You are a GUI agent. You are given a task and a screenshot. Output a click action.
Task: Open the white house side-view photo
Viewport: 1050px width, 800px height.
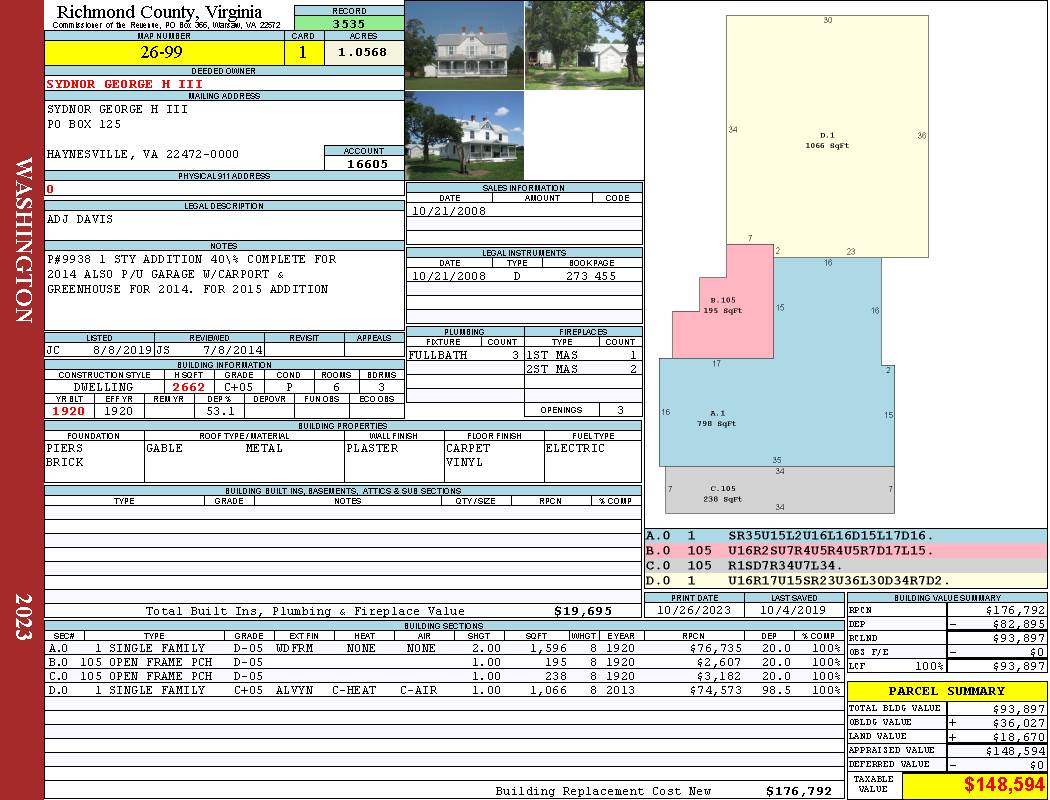[x=465, y=135]
